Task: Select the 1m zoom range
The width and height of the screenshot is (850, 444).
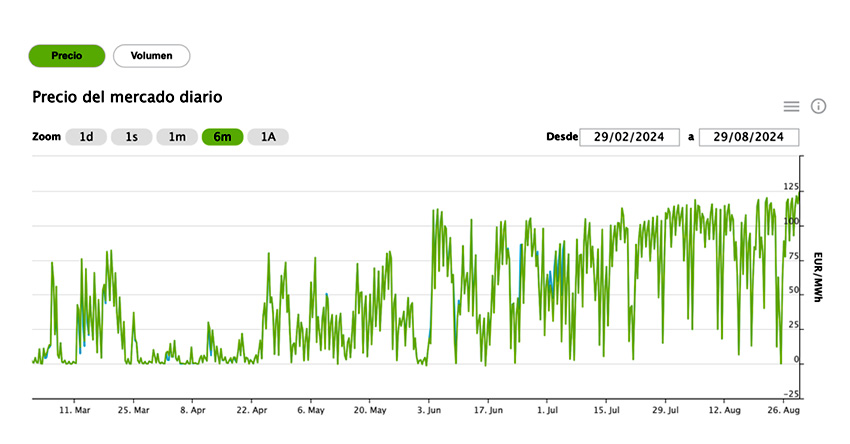Action: point(177,137)
